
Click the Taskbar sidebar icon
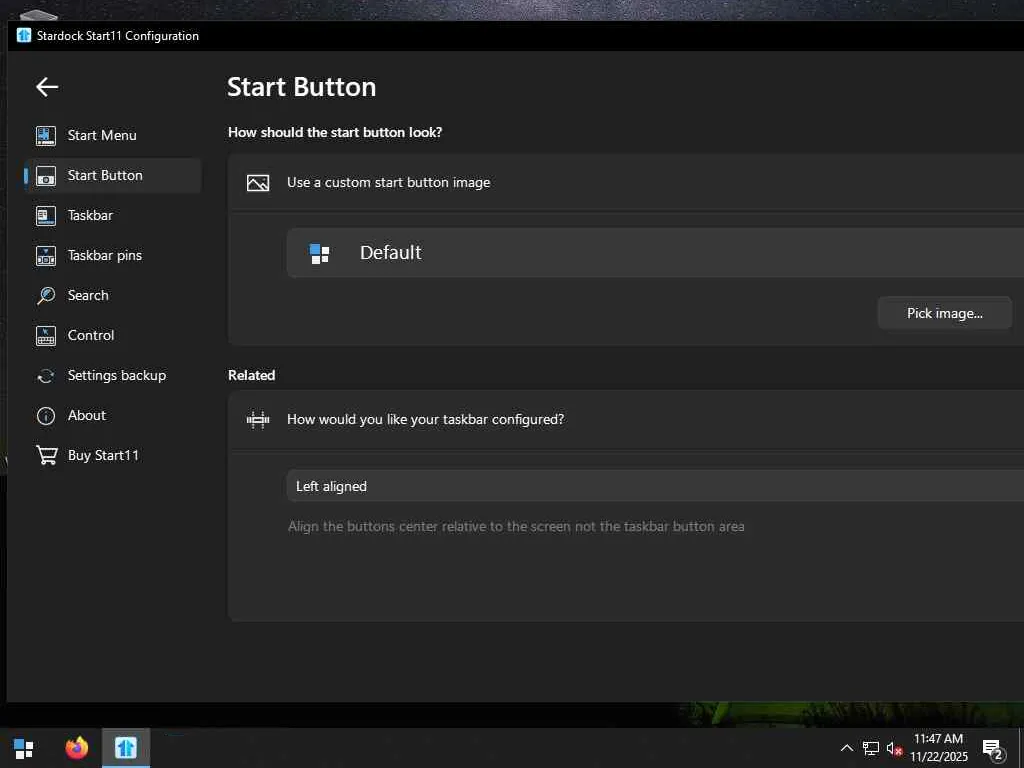46,216
